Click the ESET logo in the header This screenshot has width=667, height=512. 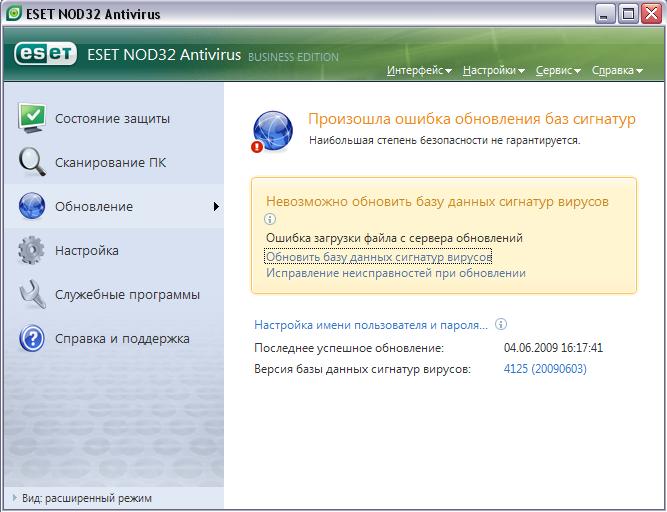point(46,54)
